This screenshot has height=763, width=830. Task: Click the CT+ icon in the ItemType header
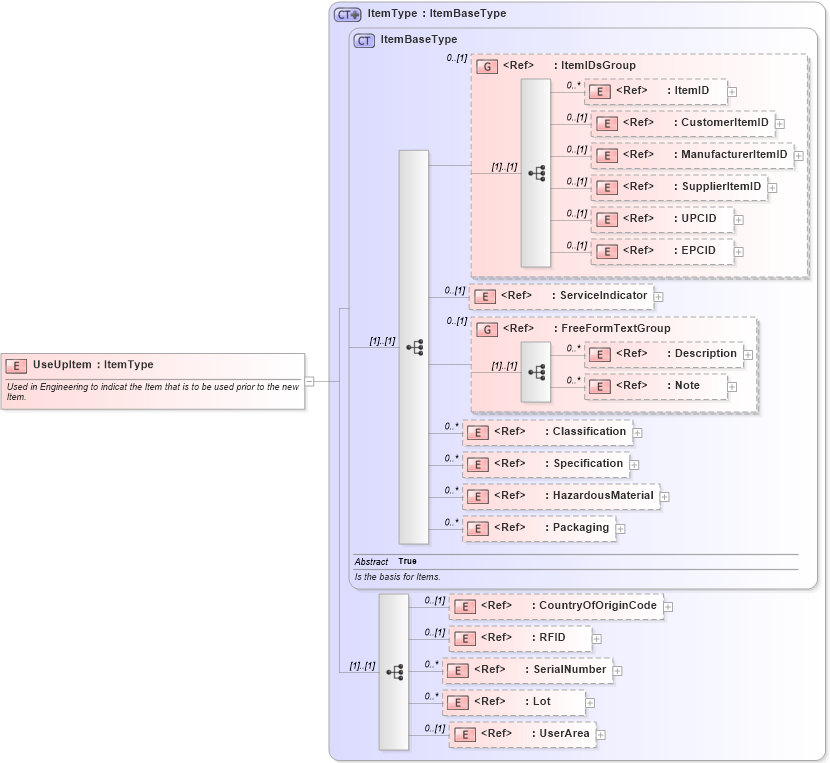click(x=347, y=14)
